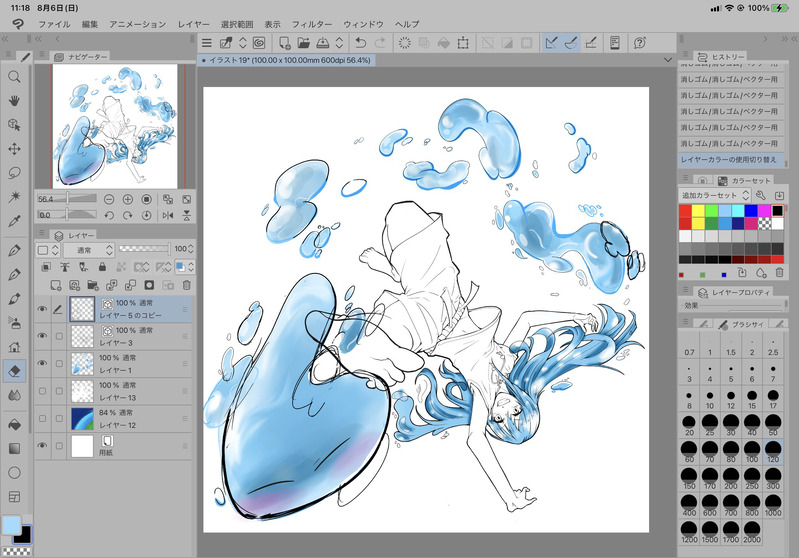Open the アニメーション menu
The image size is (799, 558).
click(x=137, y=24)
